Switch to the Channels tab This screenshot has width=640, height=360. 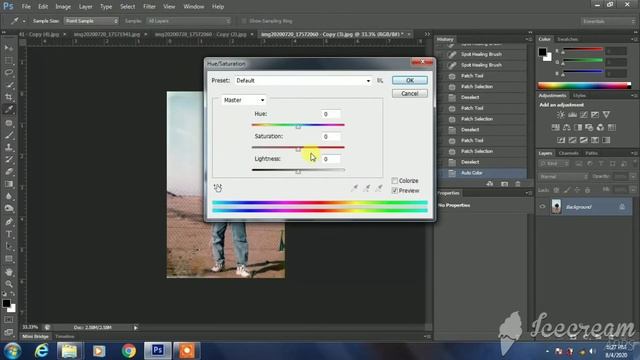coord(569,153)
